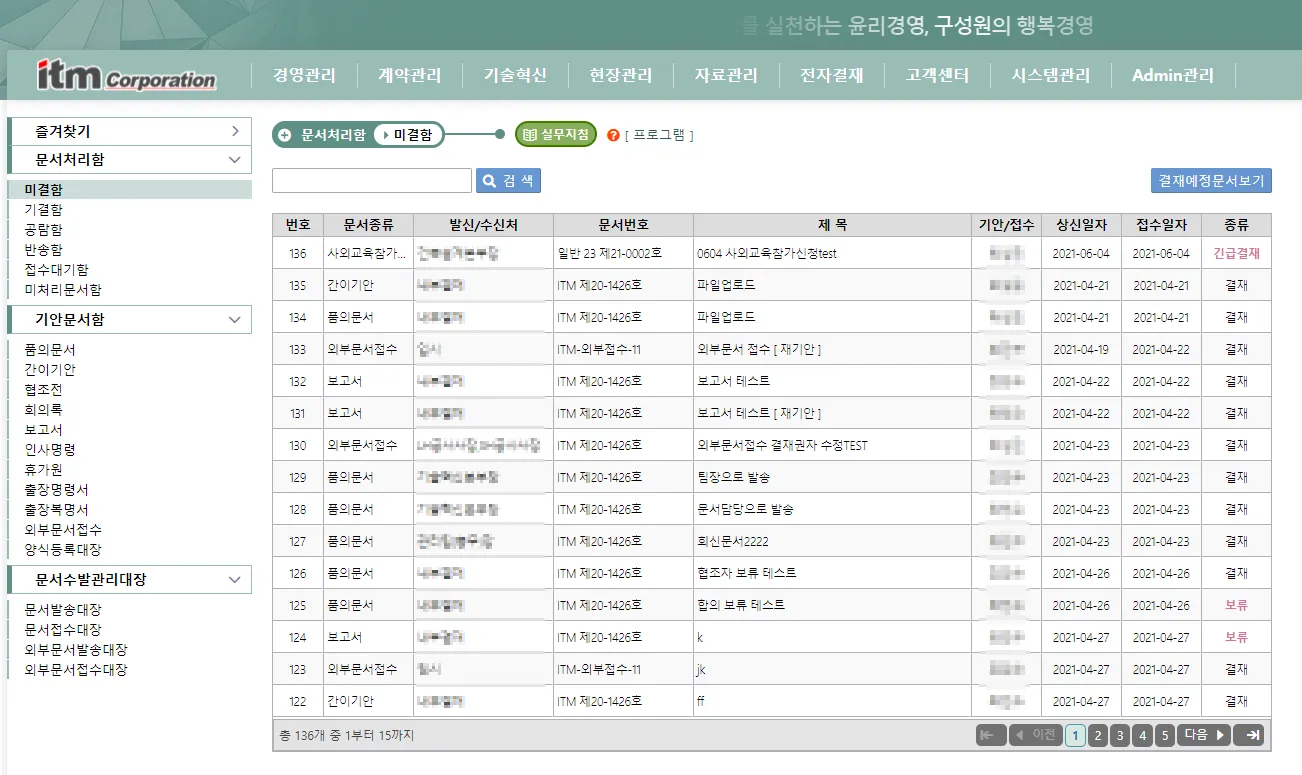Jump to the first page arrow
This screenshot has height=775, width=1302.
991,735
